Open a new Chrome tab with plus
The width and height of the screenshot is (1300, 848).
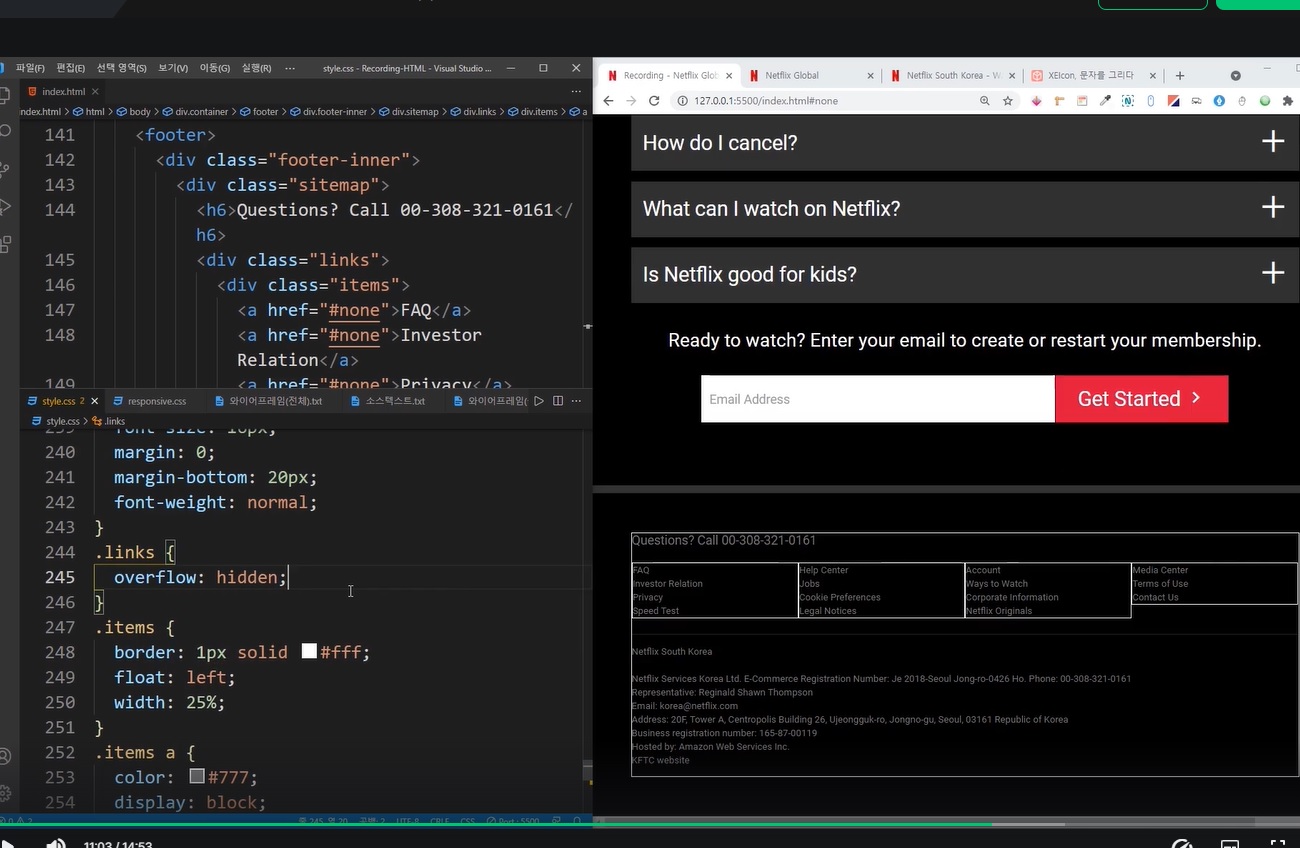[x=1180, y=75]
